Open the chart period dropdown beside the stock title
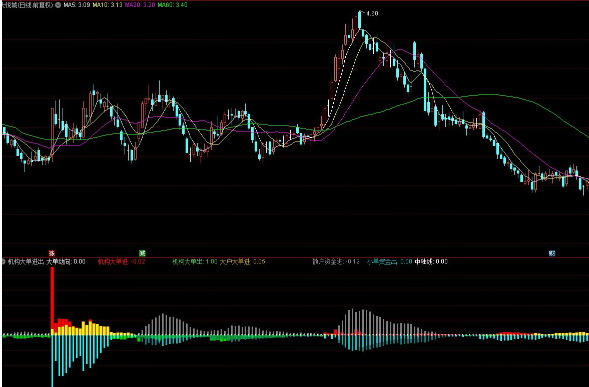 [x=58, y=5]
